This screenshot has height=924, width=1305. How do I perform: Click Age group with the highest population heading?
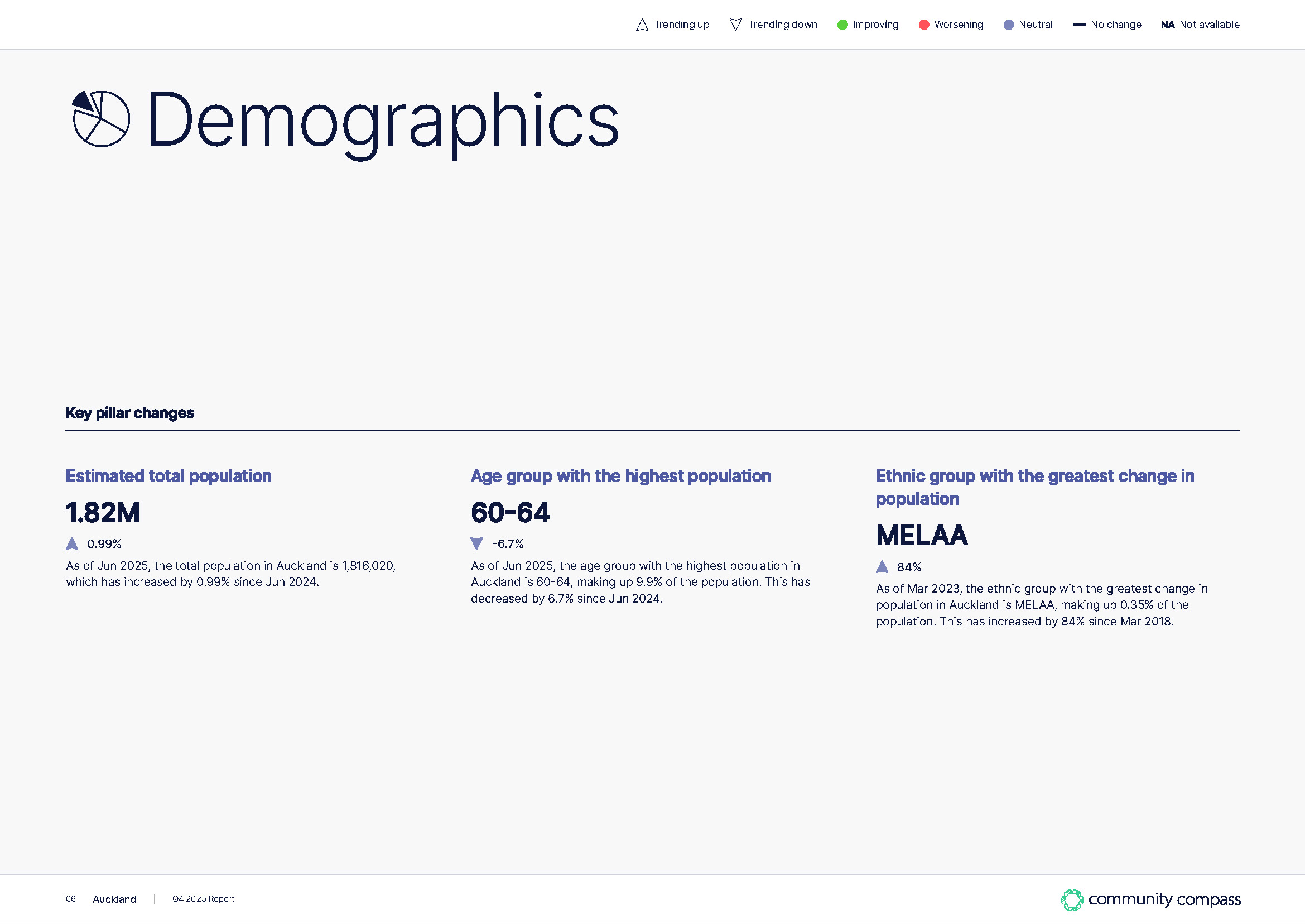[x=620, y=475]
